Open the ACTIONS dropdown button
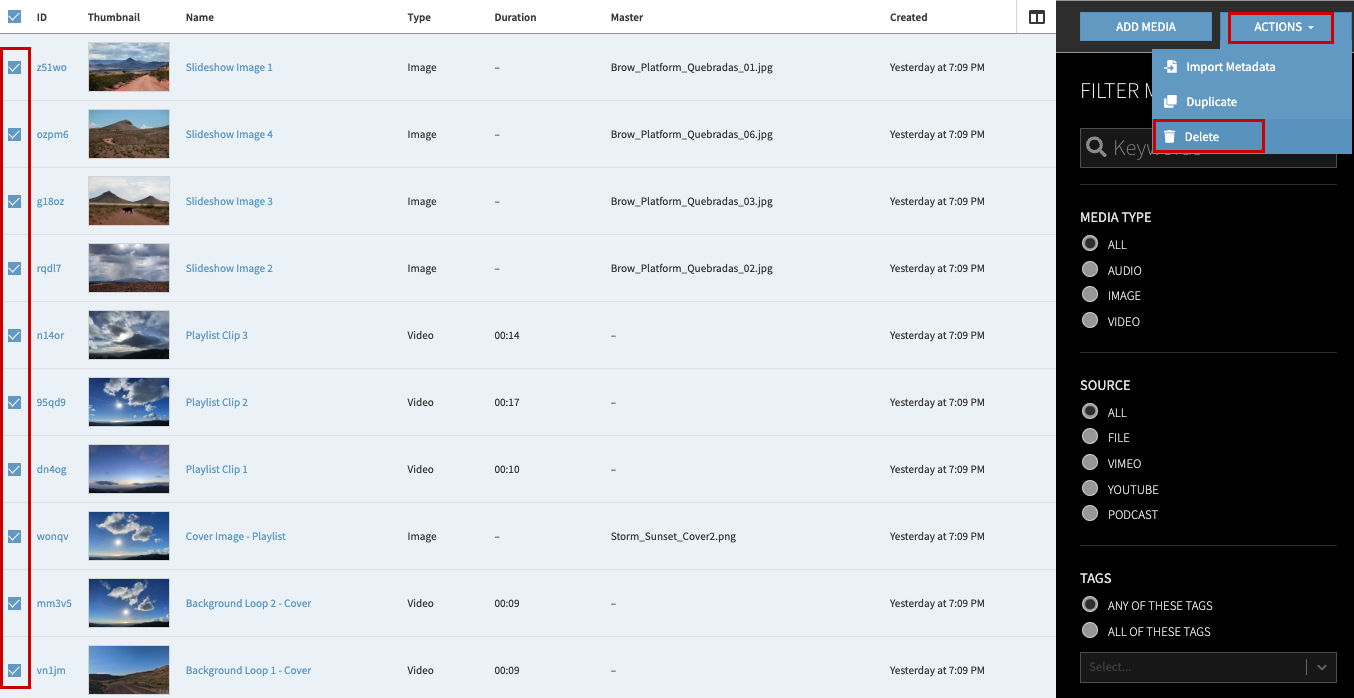 coord(1281,27)
